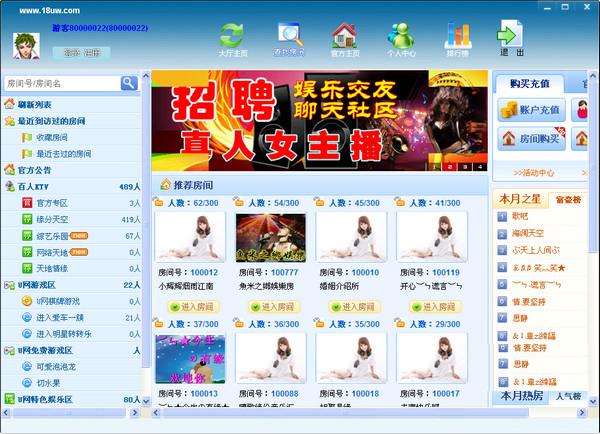Image resolution: width=600 pixels, height=434 pixels.
Task: Click the 账户充值 button
Action: click(x=531, y=110)
